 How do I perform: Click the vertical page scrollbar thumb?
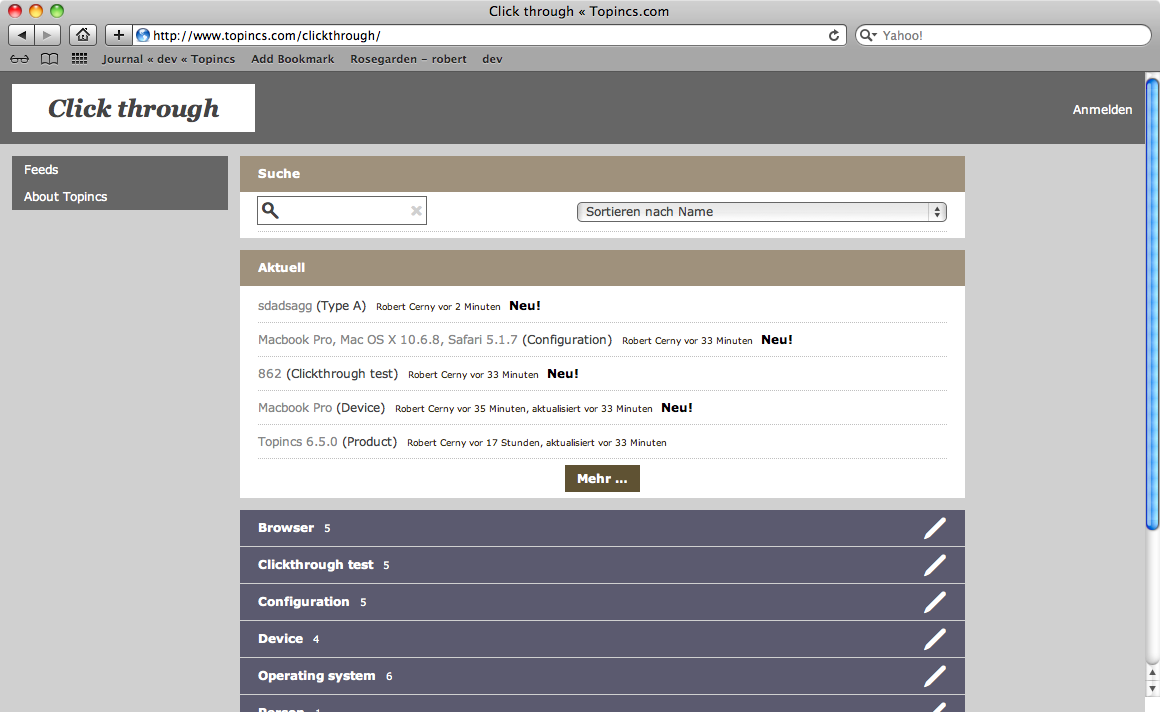1152,300
